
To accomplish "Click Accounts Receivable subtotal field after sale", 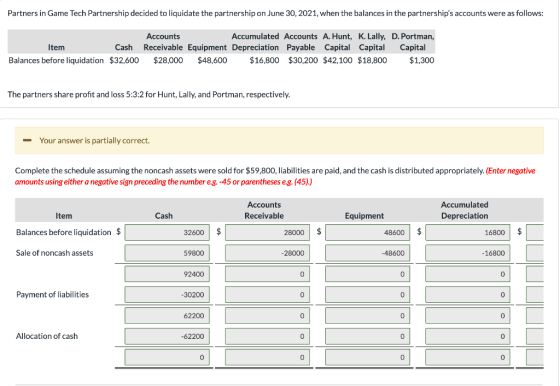I will point(268,274).
